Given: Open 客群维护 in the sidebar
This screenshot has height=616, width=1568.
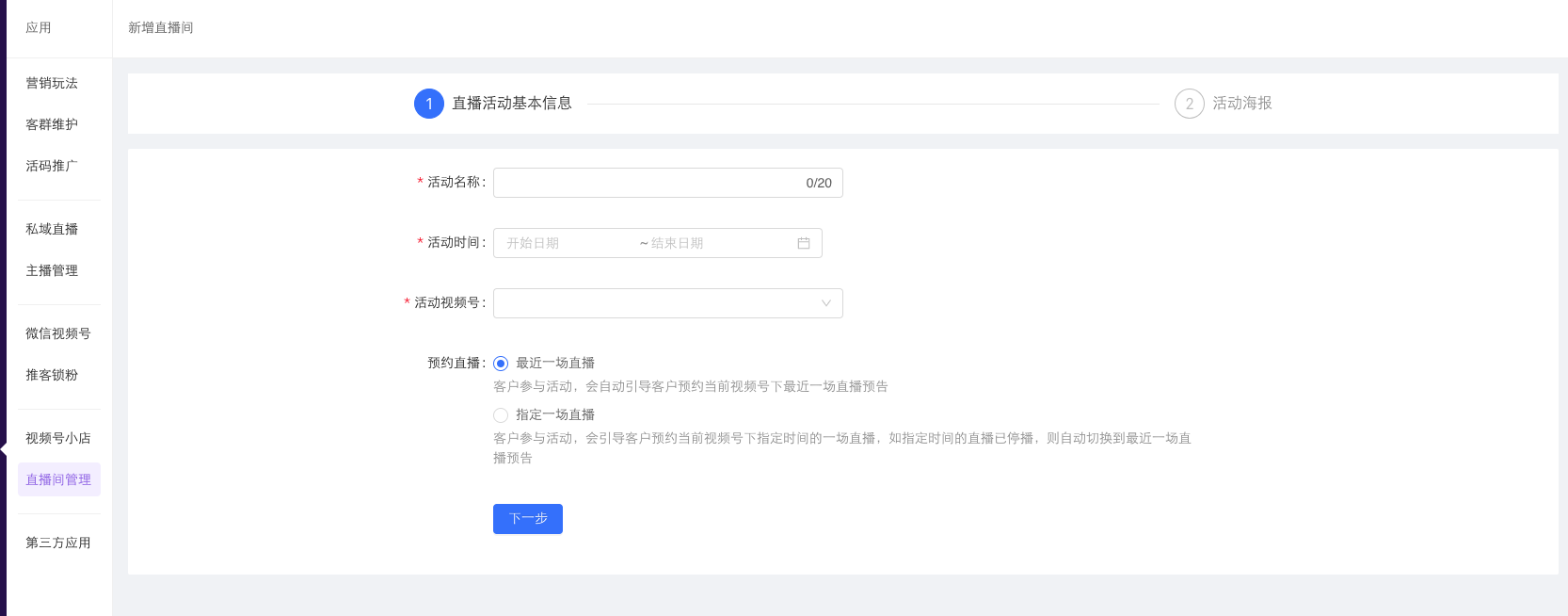Looking at the screenshot, I should click(52, 125).
